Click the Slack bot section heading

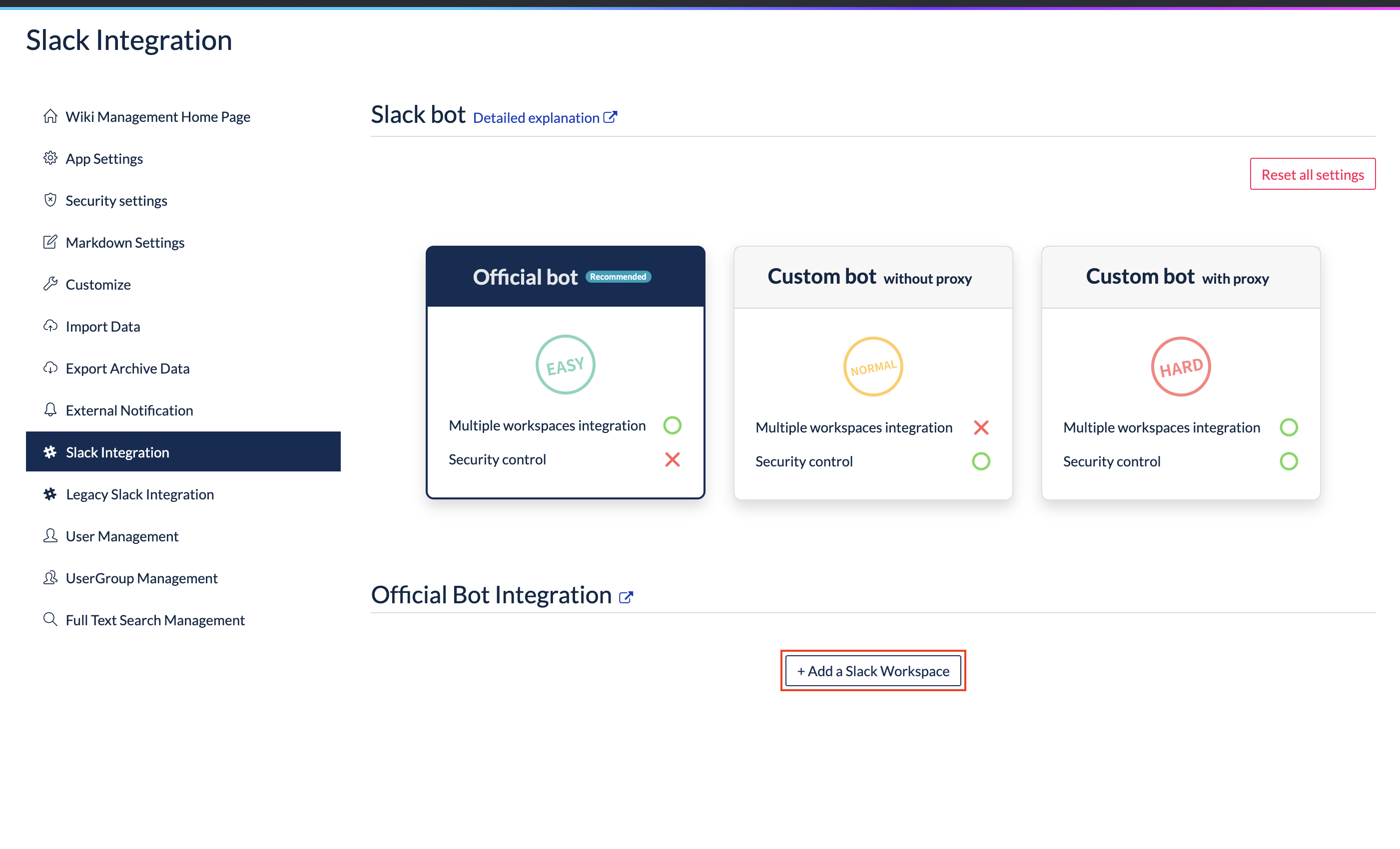coord(418,114)
